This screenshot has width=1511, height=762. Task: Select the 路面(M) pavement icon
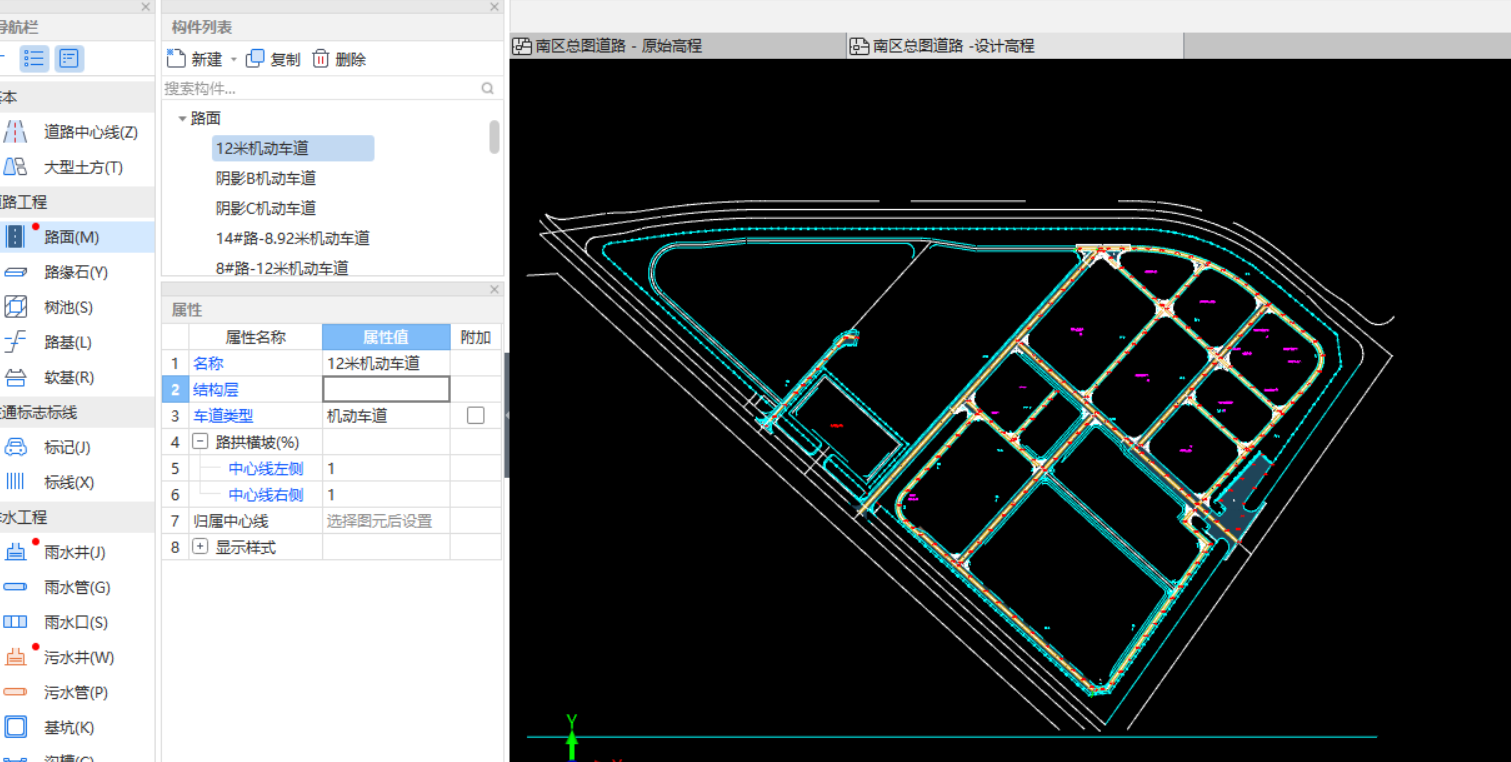[15, 237]
